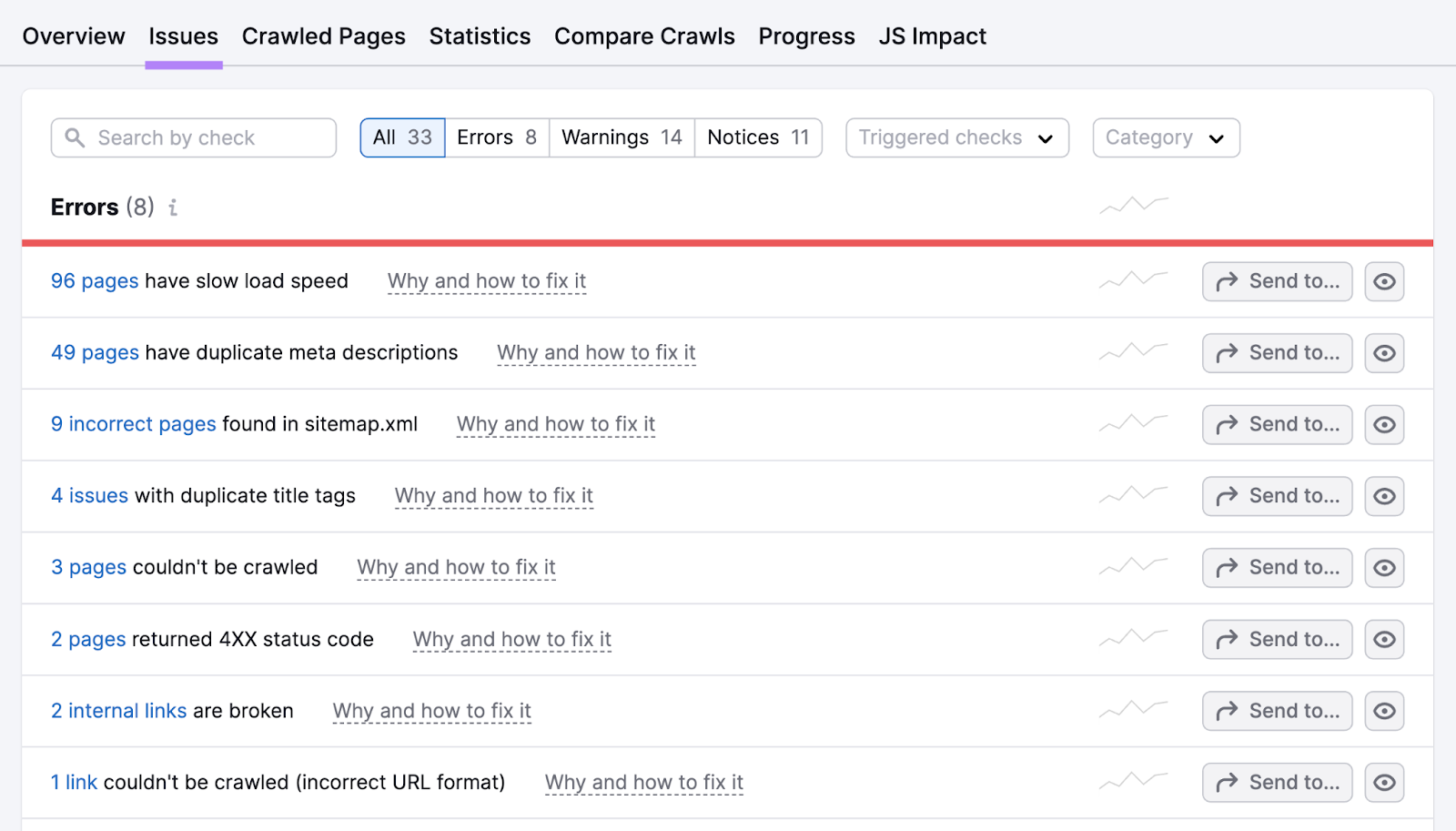The width and height of the screenshot is (1456, 831).
Task: Open the trend sparkline on slow load speed row
Action: [1133, 280]
